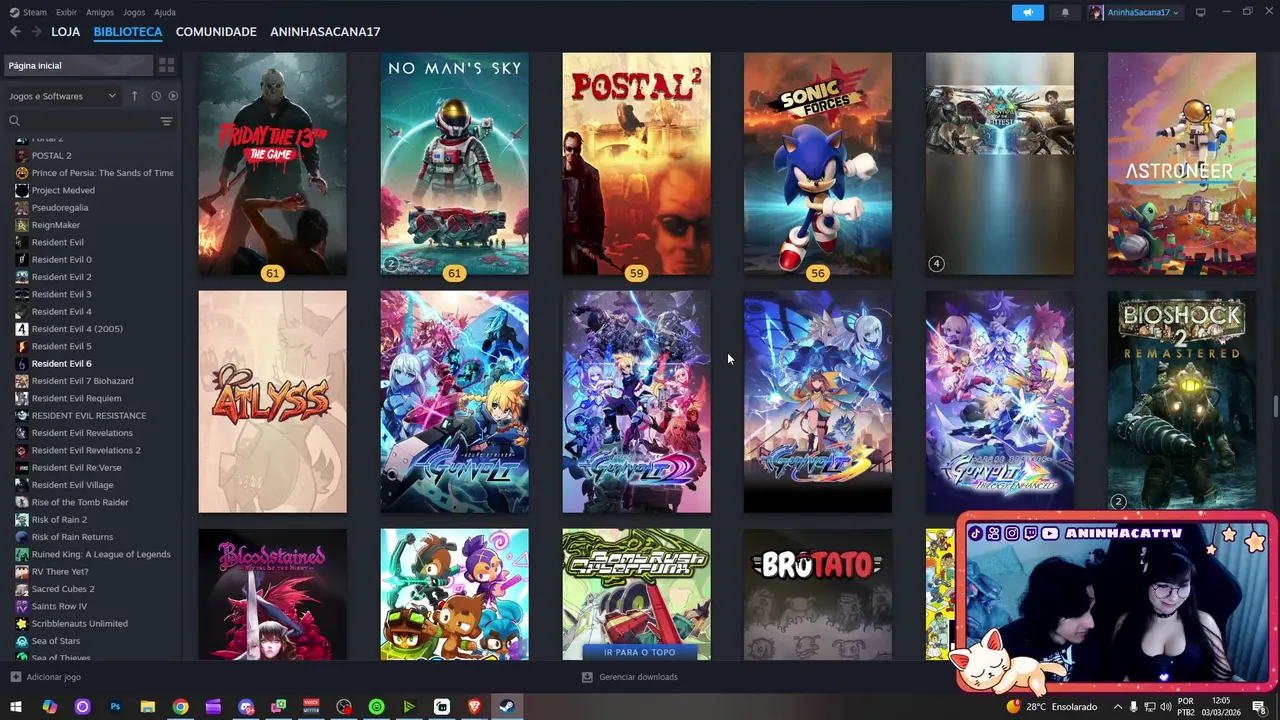Open Photoshop from the taskbar

click(115, 707)
